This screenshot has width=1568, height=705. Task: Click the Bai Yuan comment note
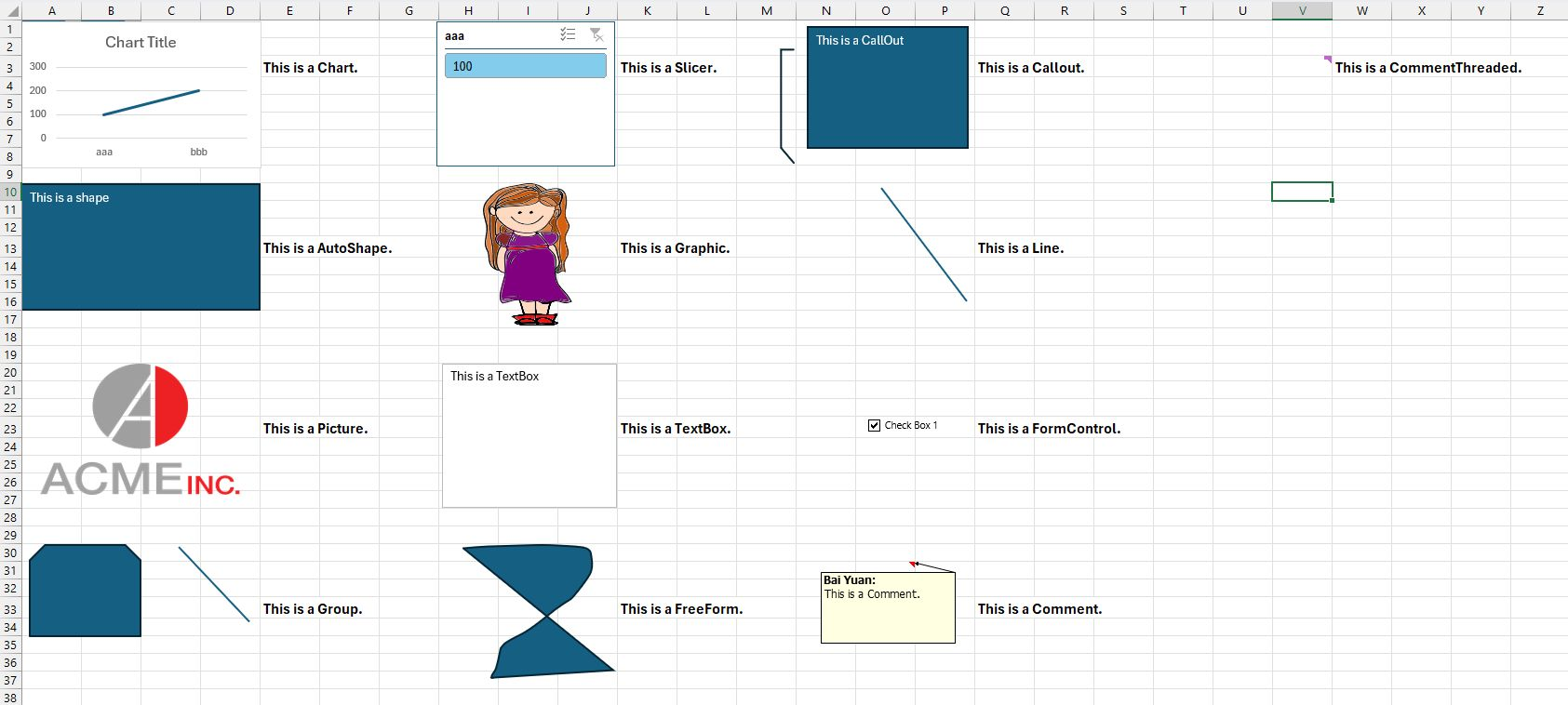coord(888,607)
